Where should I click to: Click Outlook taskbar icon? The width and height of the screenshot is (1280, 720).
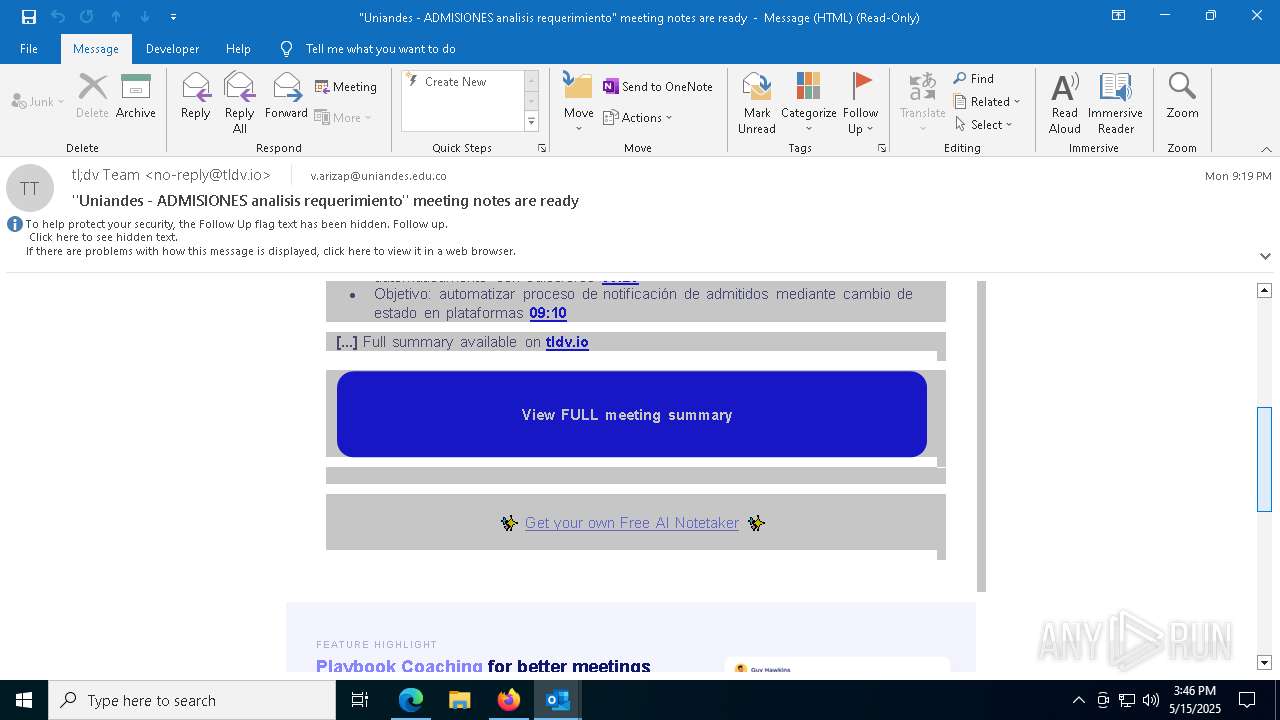(x=557, y=700)
